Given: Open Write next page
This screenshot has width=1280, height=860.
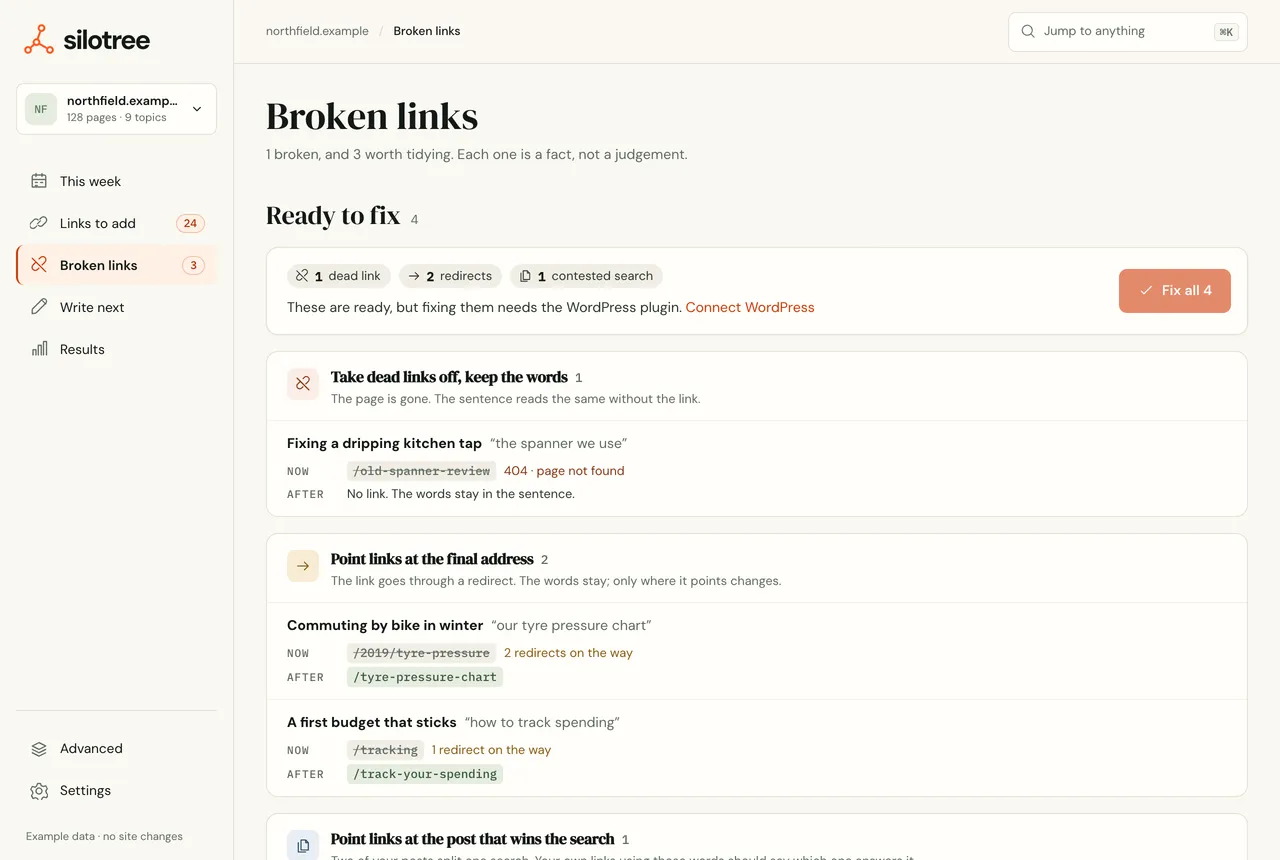Looking at the screenshot, I should (x=116, y=307).
